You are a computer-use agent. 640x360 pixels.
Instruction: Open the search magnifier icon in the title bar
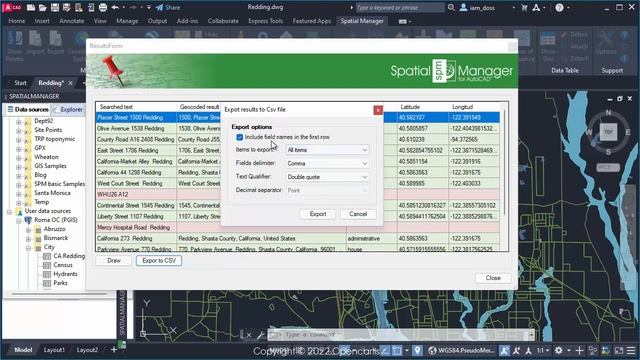451,7
